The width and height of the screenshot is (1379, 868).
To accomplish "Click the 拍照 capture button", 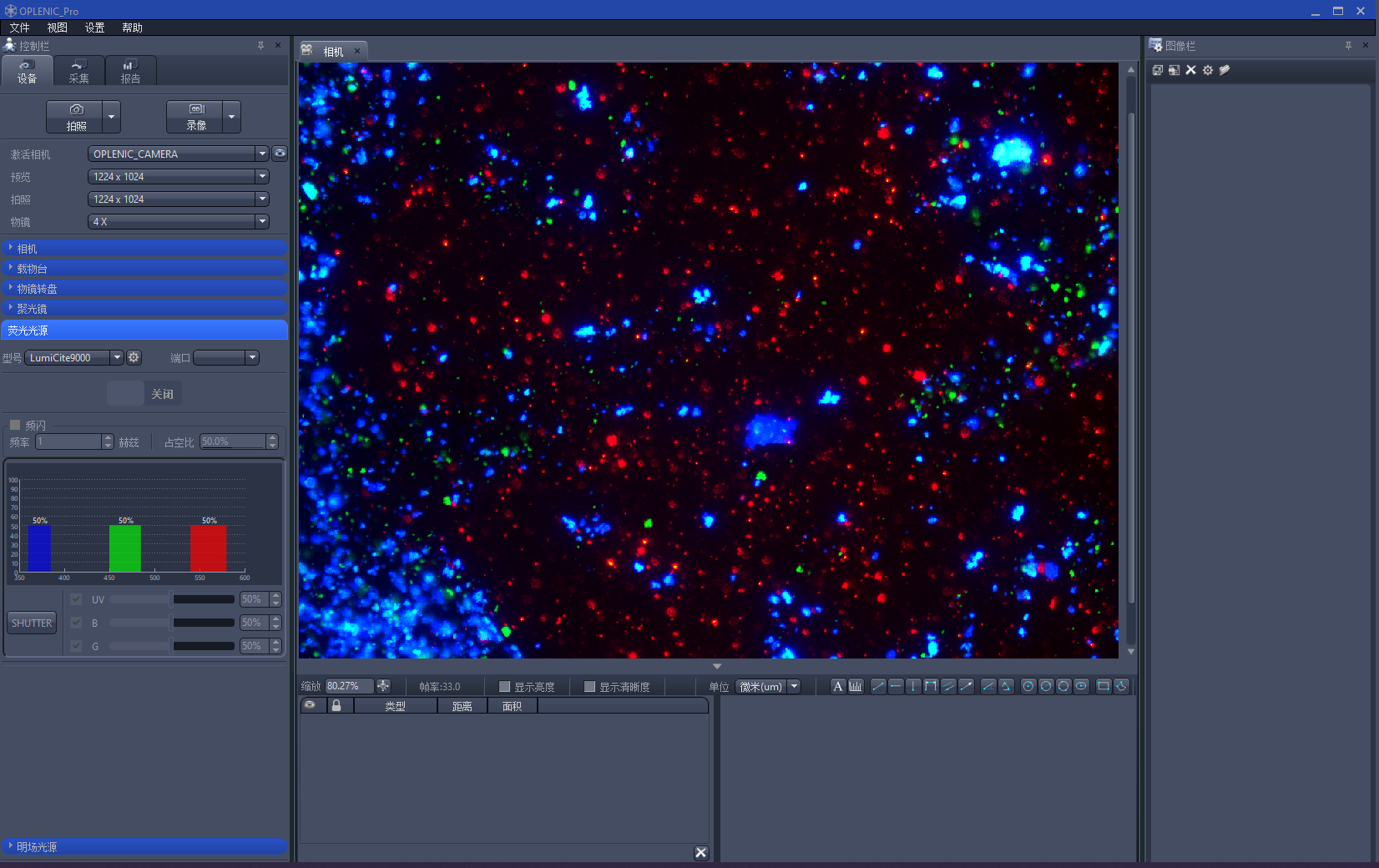I will 76,117.
